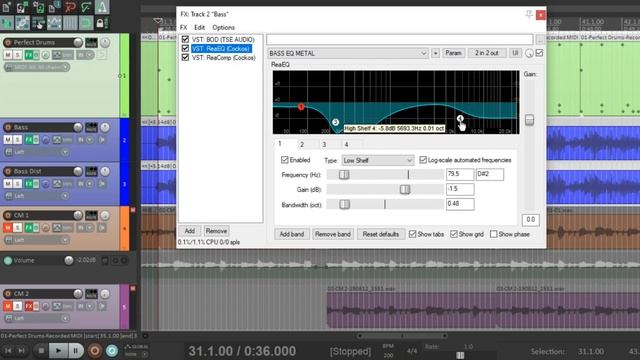The width and height of the screenshot is (640, 360).
Task: Open FX chain of Perfect Drums track
Action: click(x=29, y=55)
